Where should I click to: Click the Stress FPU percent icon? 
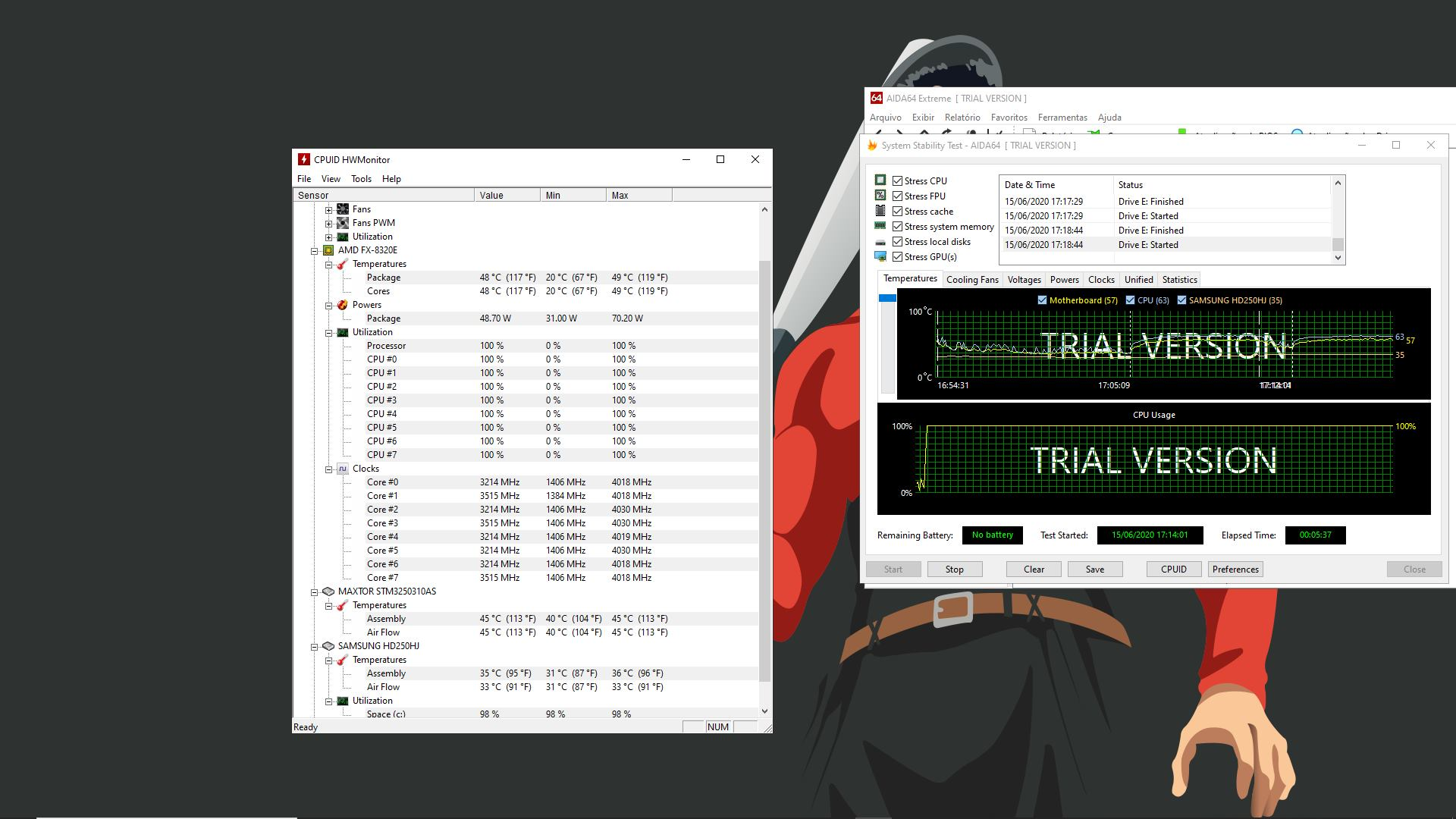point(880,196)
